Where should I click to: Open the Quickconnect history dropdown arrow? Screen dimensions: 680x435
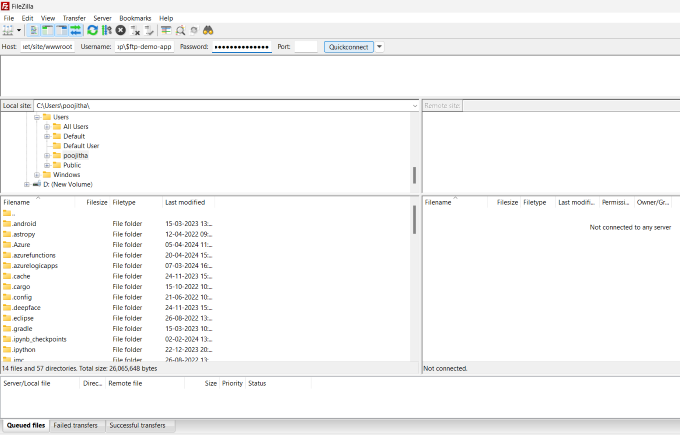point(380,47)
